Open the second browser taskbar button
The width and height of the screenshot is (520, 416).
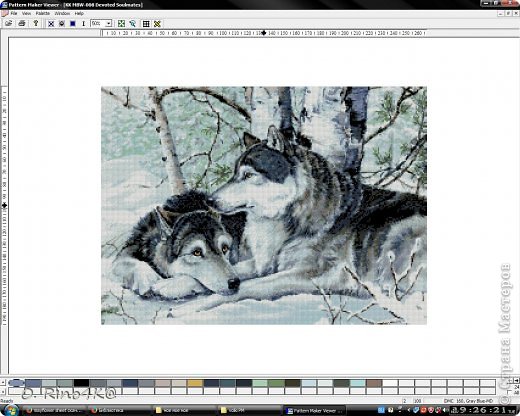click(119, 410)
